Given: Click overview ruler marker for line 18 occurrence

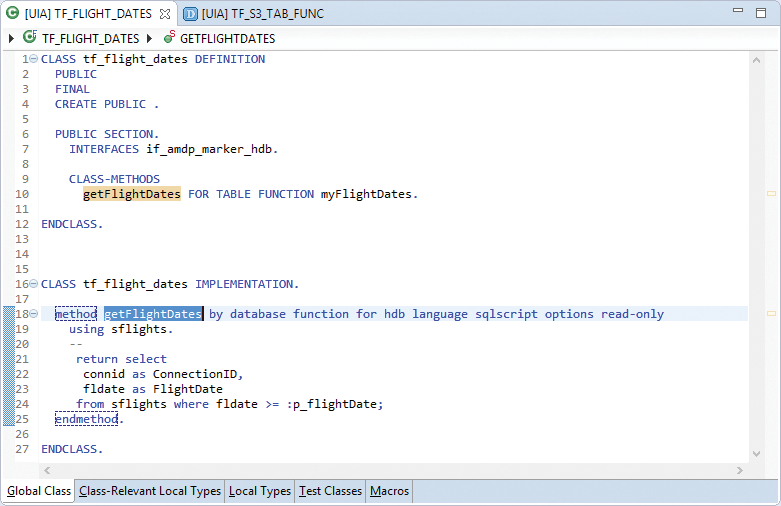Looking at the screenshot, I should tap(771, 313).
